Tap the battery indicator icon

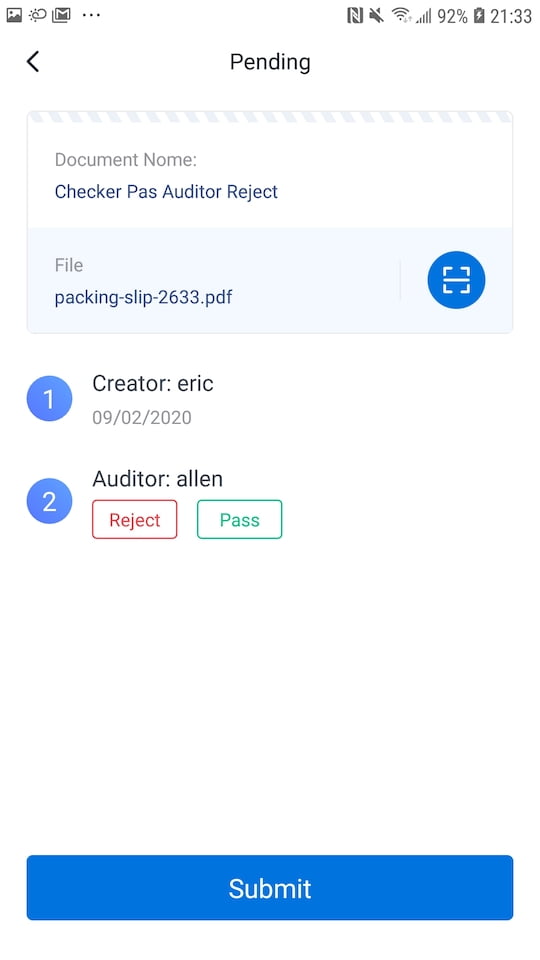[479, 15]
